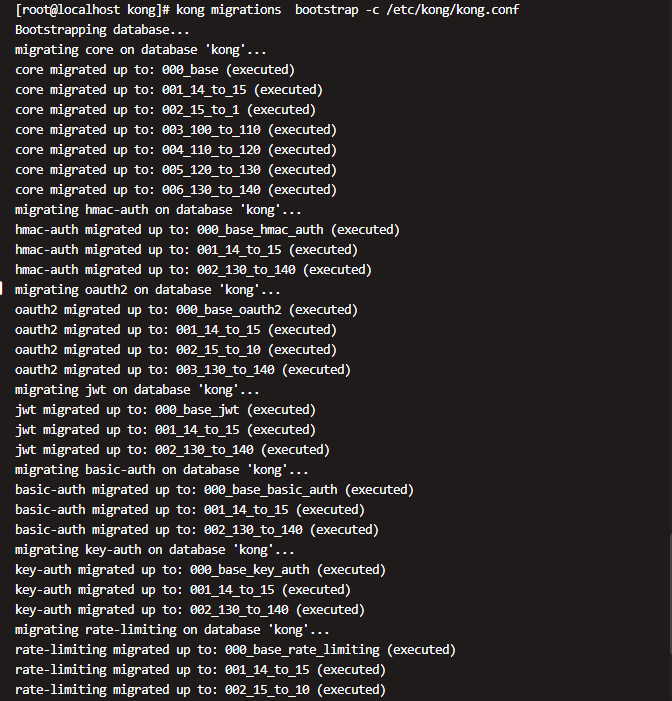Click the 000_base_key_auth migration line
This screenshot has width=672, height=701.
(x=200, y=570)
